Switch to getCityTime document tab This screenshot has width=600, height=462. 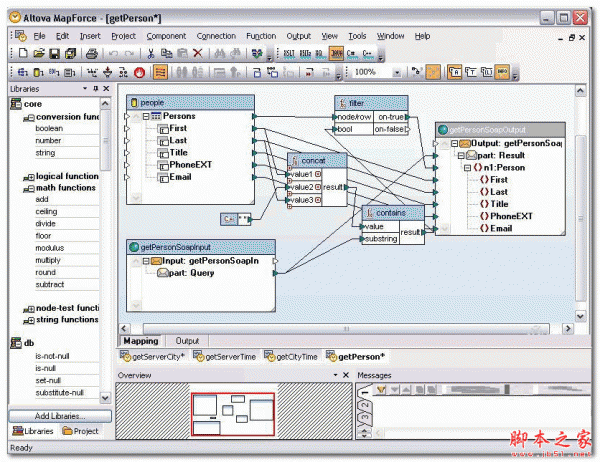pyautogui.click(x=291, y=356)
